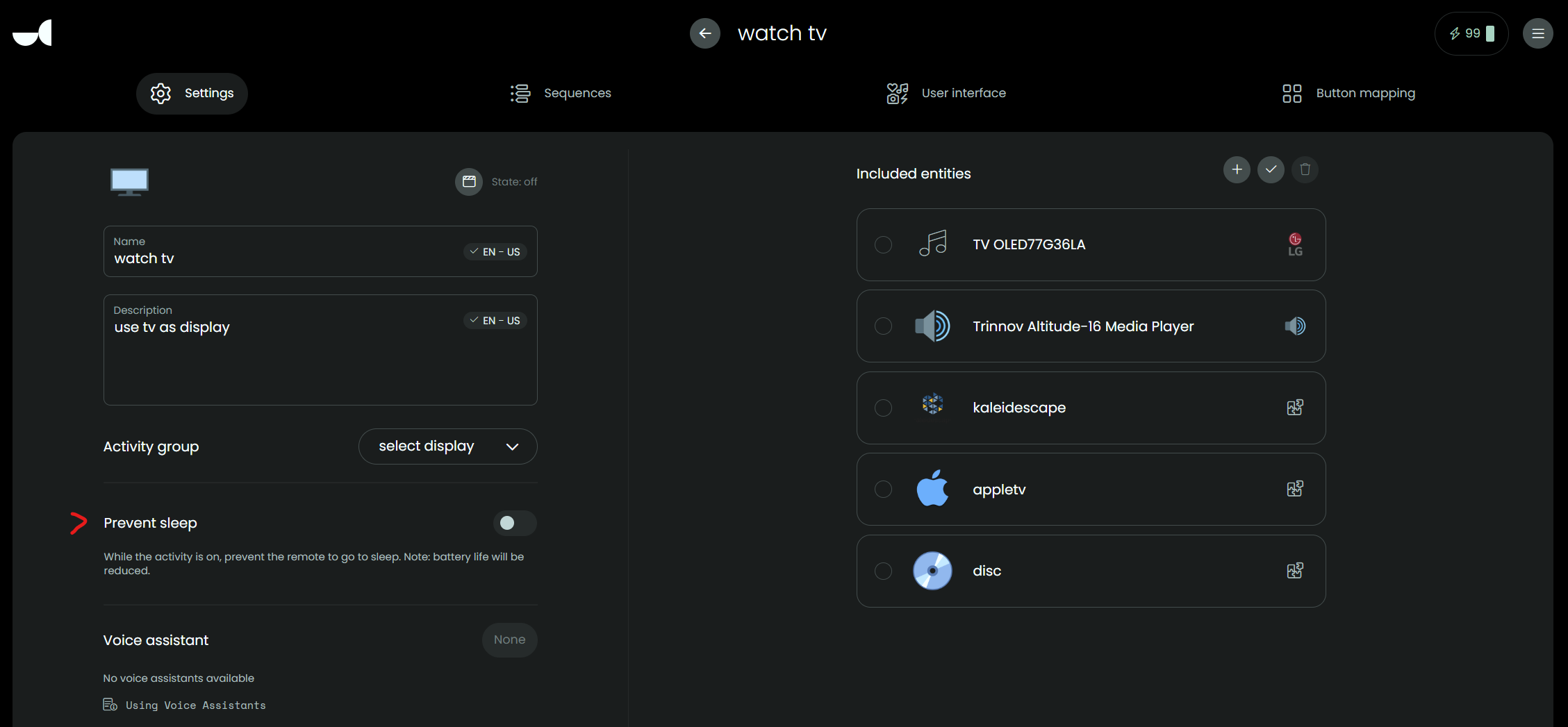Viewport: 1568px width, 727px height.
Task: Select the radio button for kaleidescape
Action: pyautogui.click(x=883, y=408)
